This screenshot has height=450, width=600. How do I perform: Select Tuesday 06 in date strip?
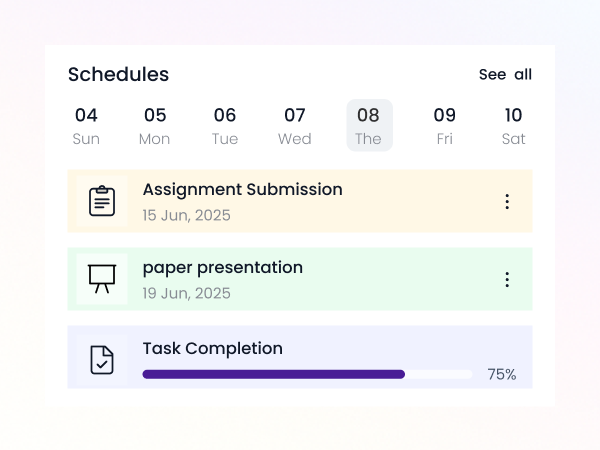coord(225,126)
